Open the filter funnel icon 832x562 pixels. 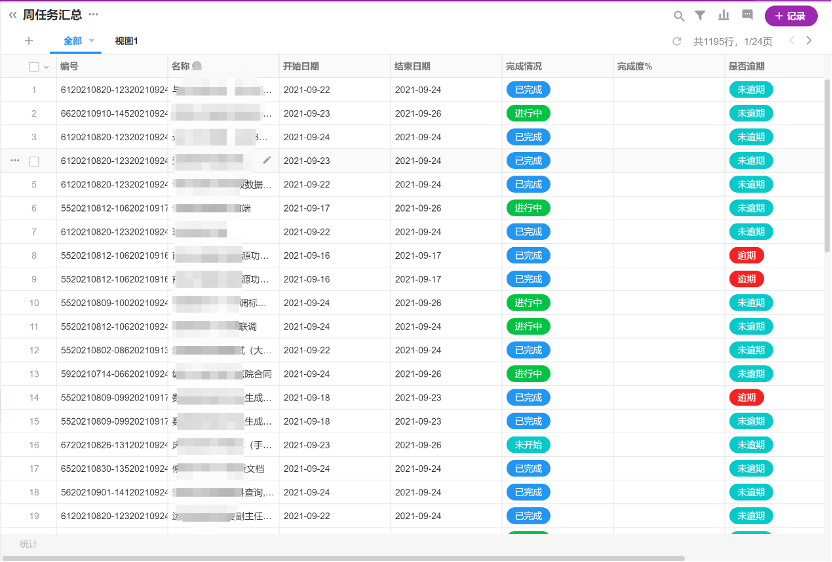[700, 16]
